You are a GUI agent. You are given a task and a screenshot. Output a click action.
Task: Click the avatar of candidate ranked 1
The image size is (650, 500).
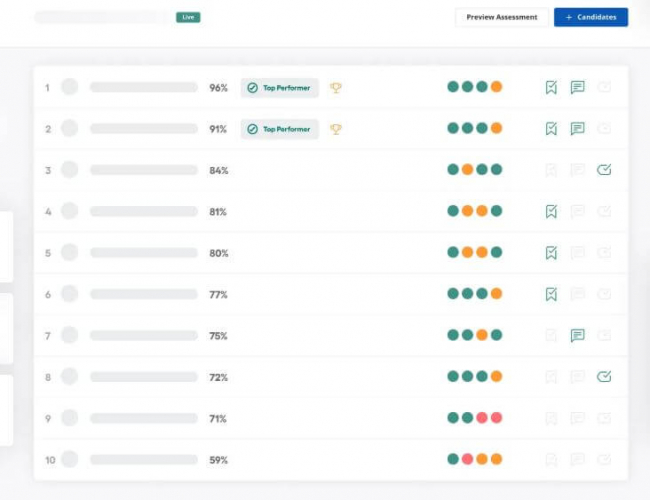[70, 87]
